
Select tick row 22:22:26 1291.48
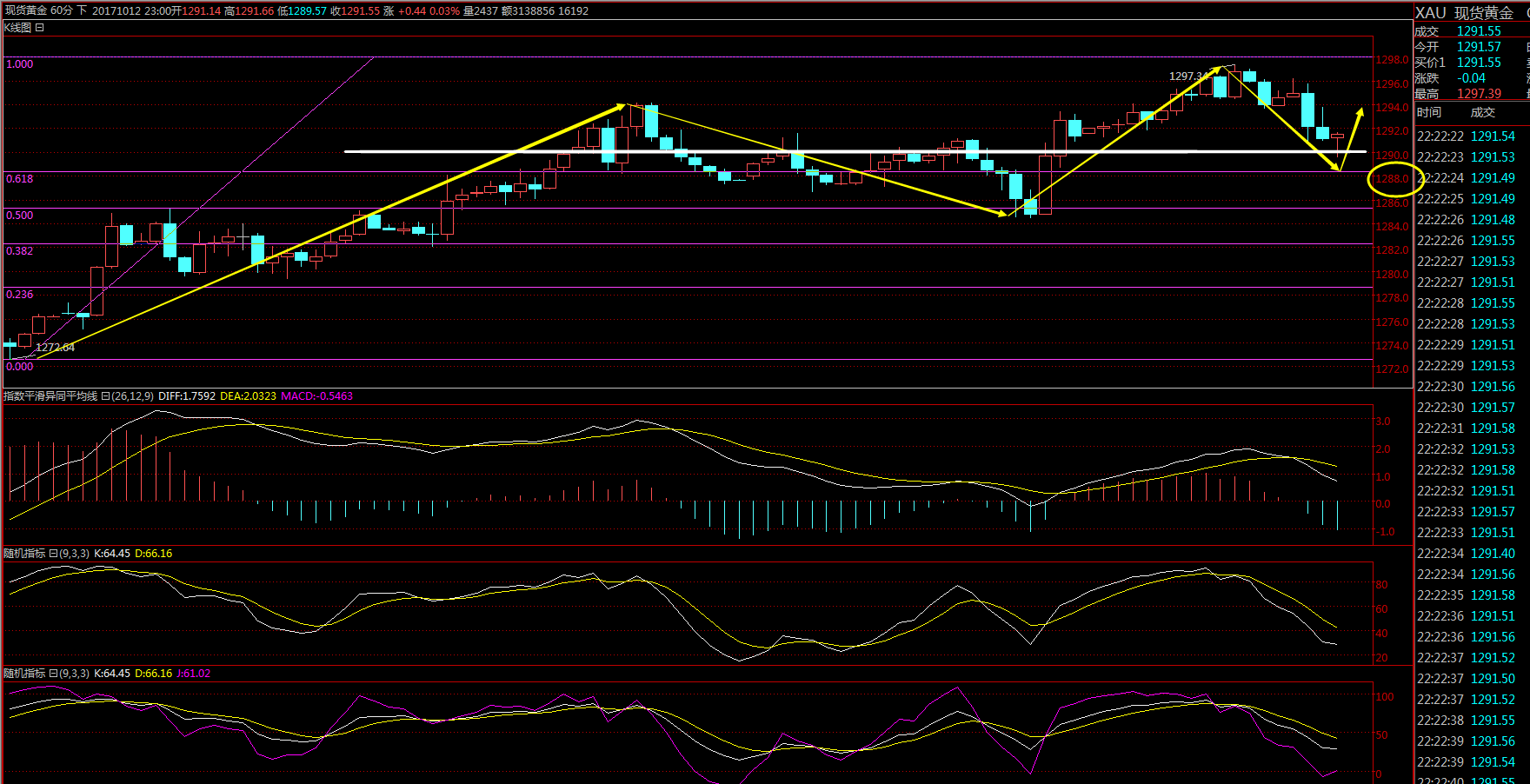tap(1466, 220)
